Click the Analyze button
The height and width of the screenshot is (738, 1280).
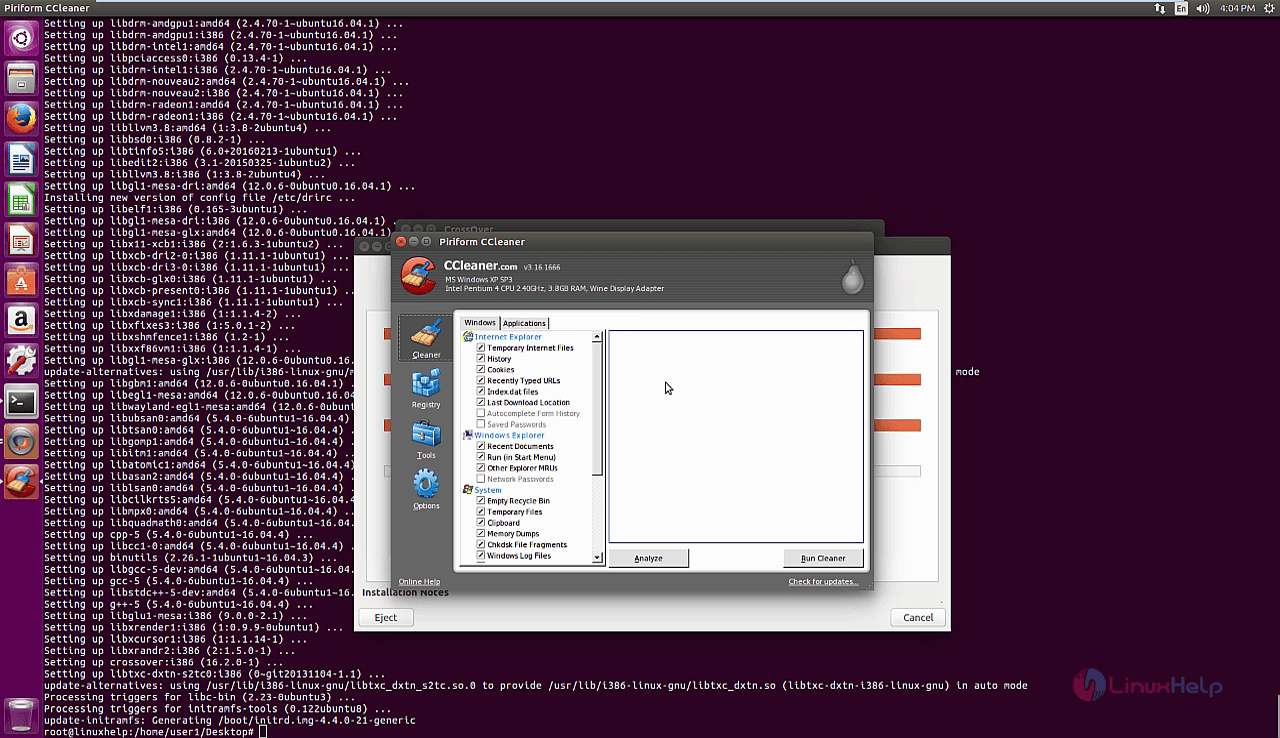648,558
